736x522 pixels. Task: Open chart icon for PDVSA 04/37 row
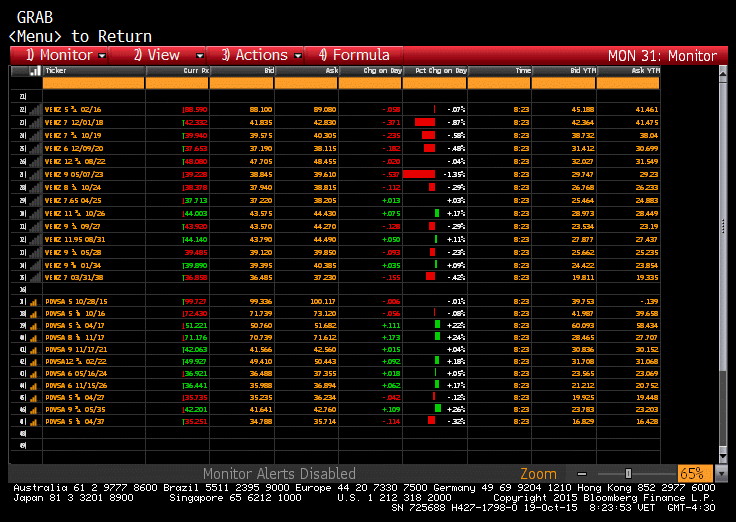(33, 422)
